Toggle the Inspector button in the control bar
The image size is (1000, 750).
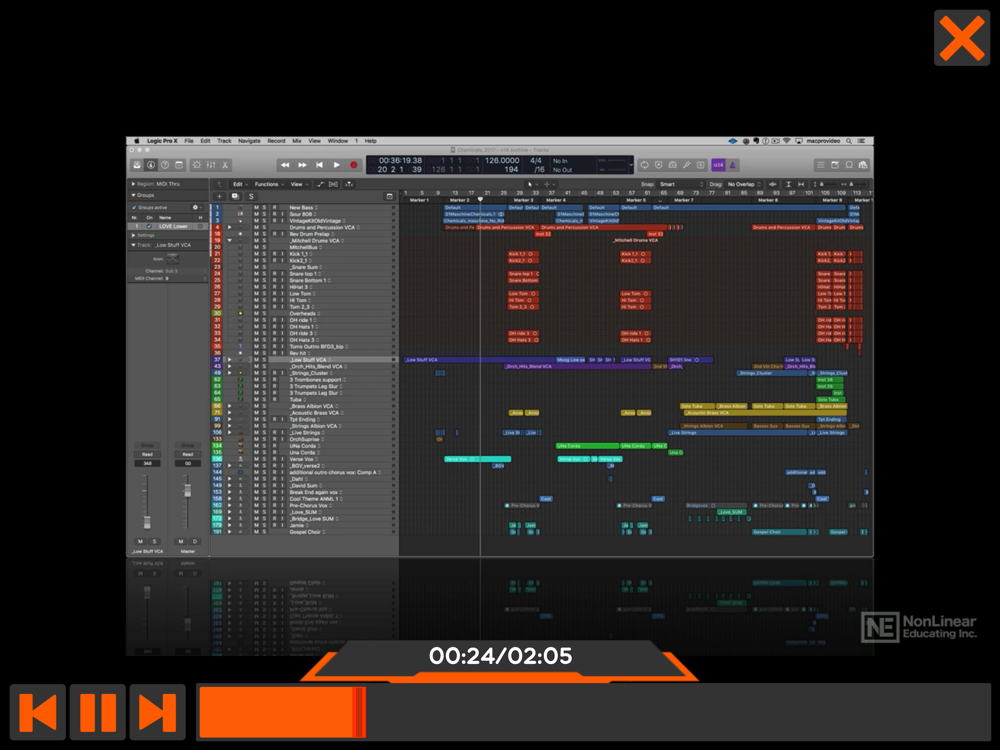[151, 165]
